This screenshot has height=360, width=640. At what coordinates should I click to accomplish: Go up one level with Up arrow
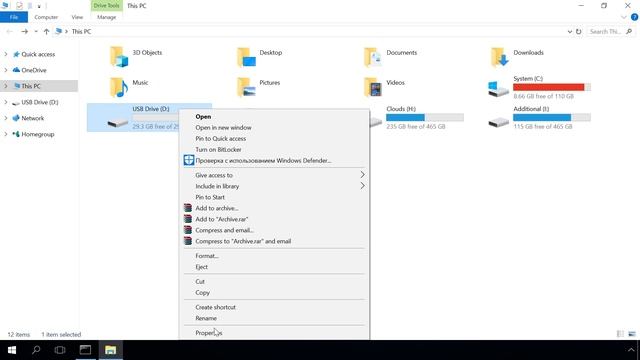point(46,31)
